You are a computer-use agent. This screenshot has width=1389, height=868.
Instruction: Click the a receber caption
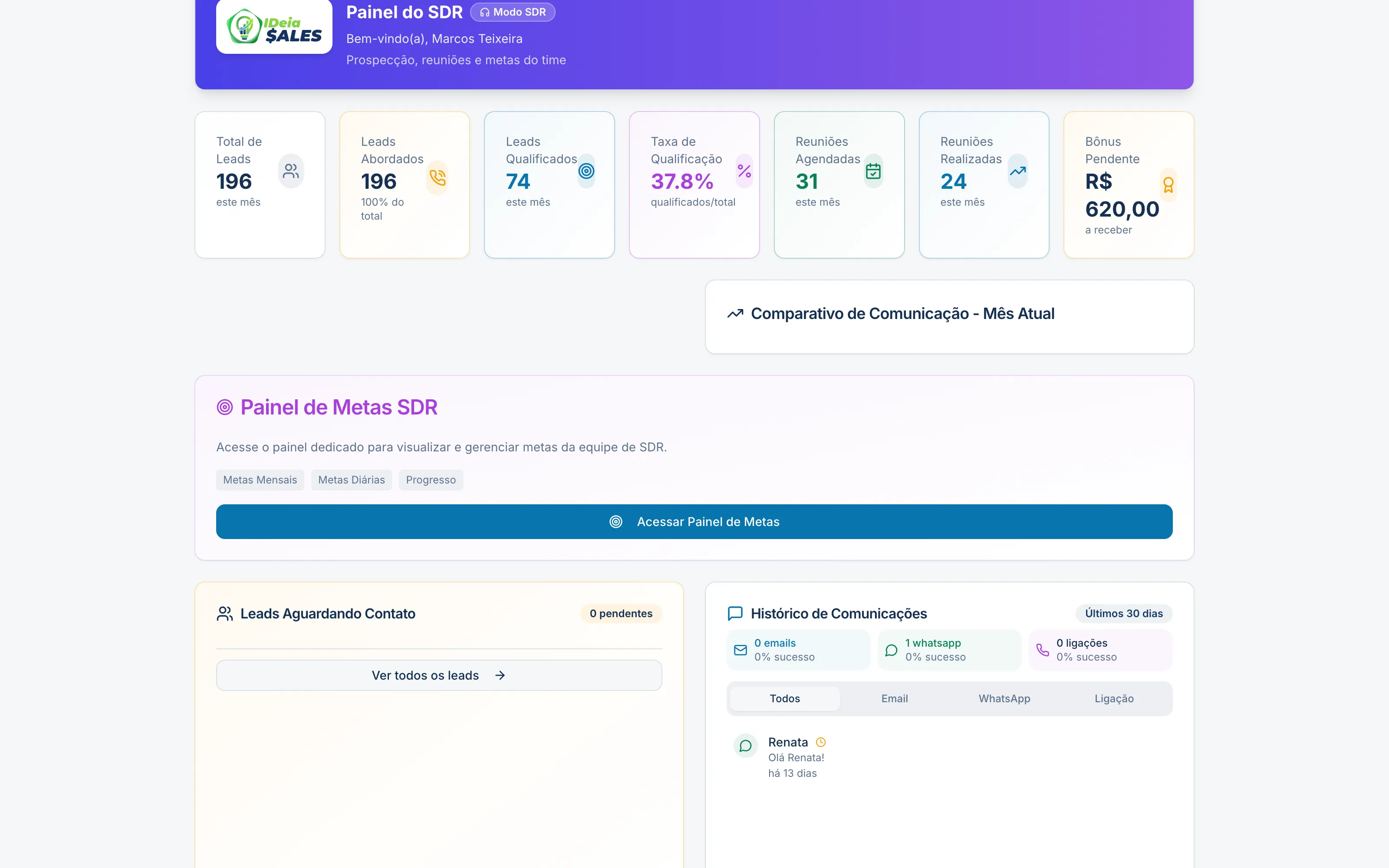point(1108,230)
